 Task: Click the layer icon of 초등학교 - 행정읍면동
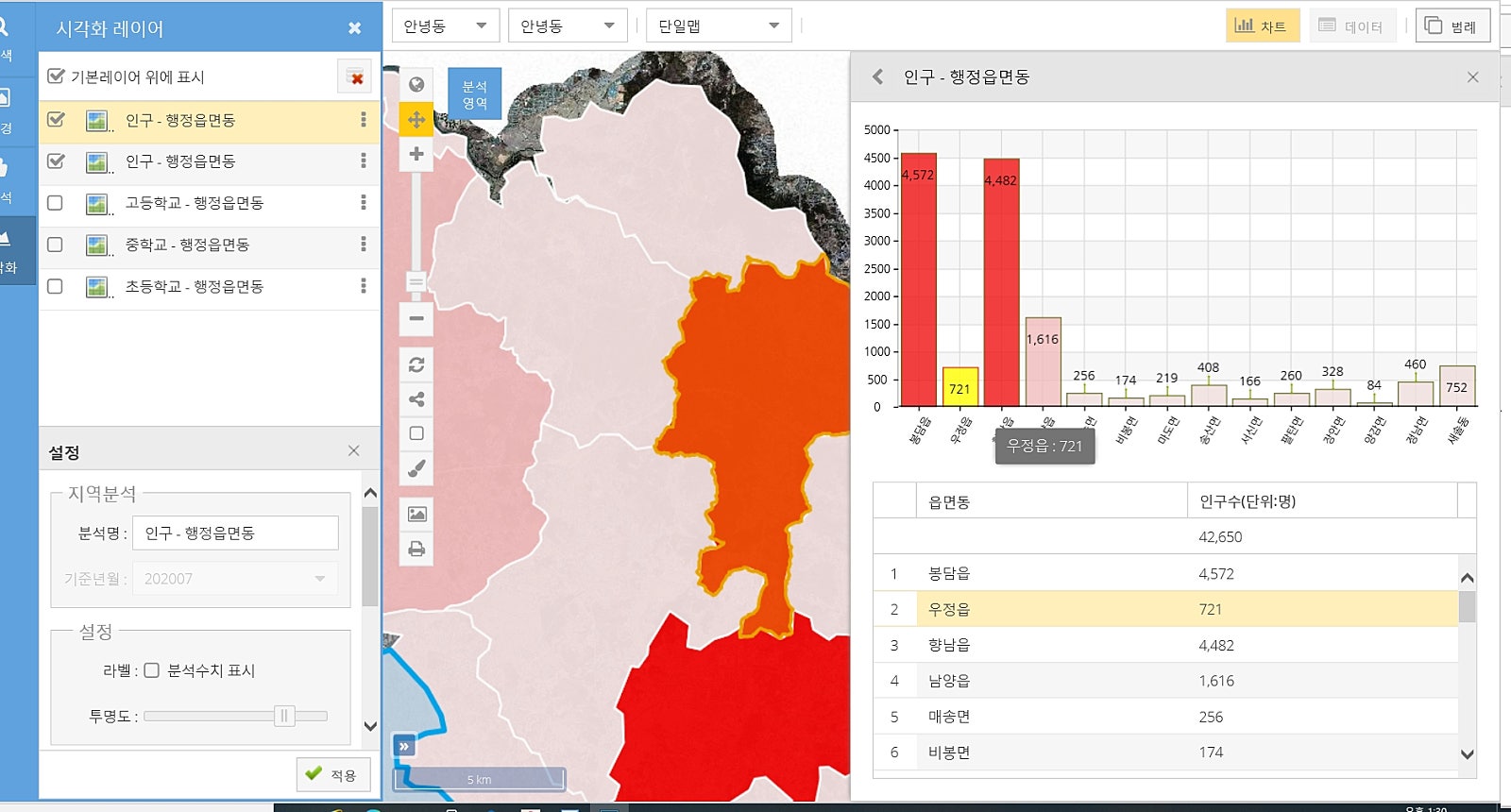pyautogui.click(x=97, y=287)
